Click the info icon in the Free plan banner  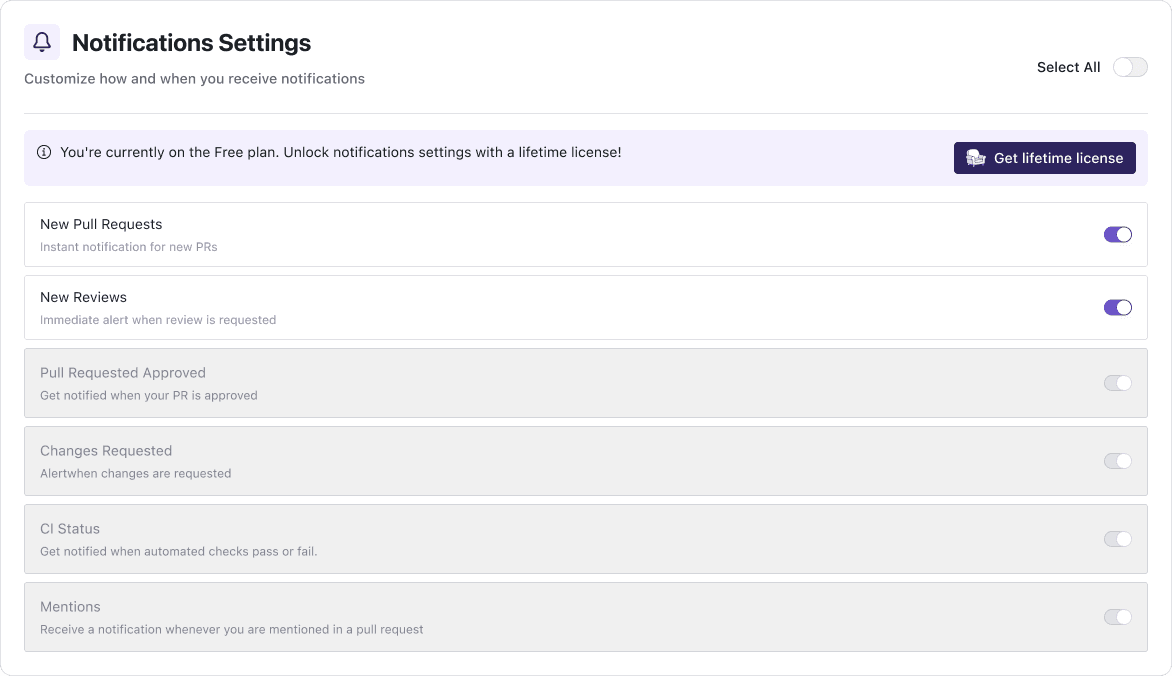(x=44, y=152)
